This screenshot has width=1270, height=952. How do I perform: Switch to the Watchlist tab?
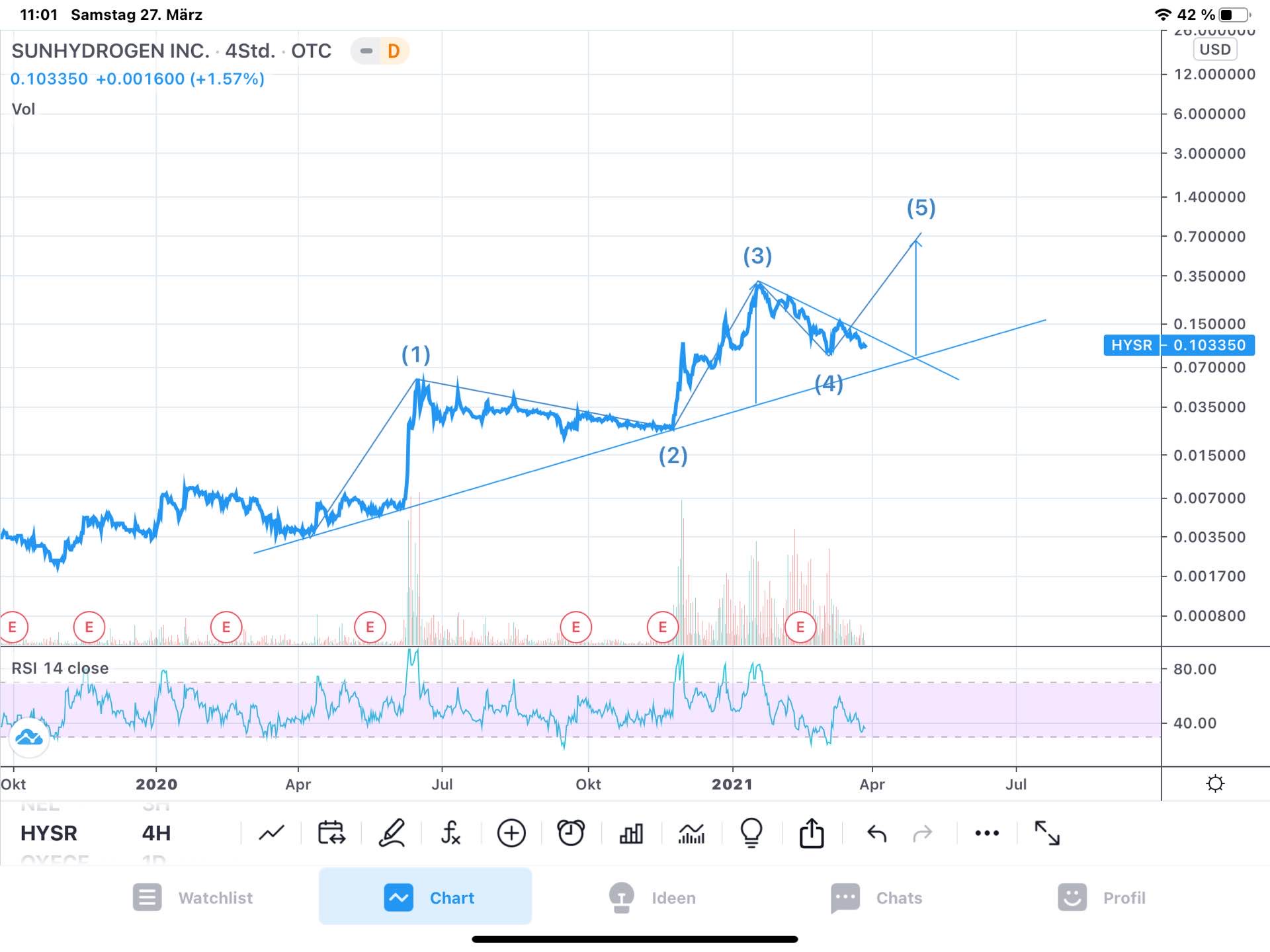[x=192, y=898]
